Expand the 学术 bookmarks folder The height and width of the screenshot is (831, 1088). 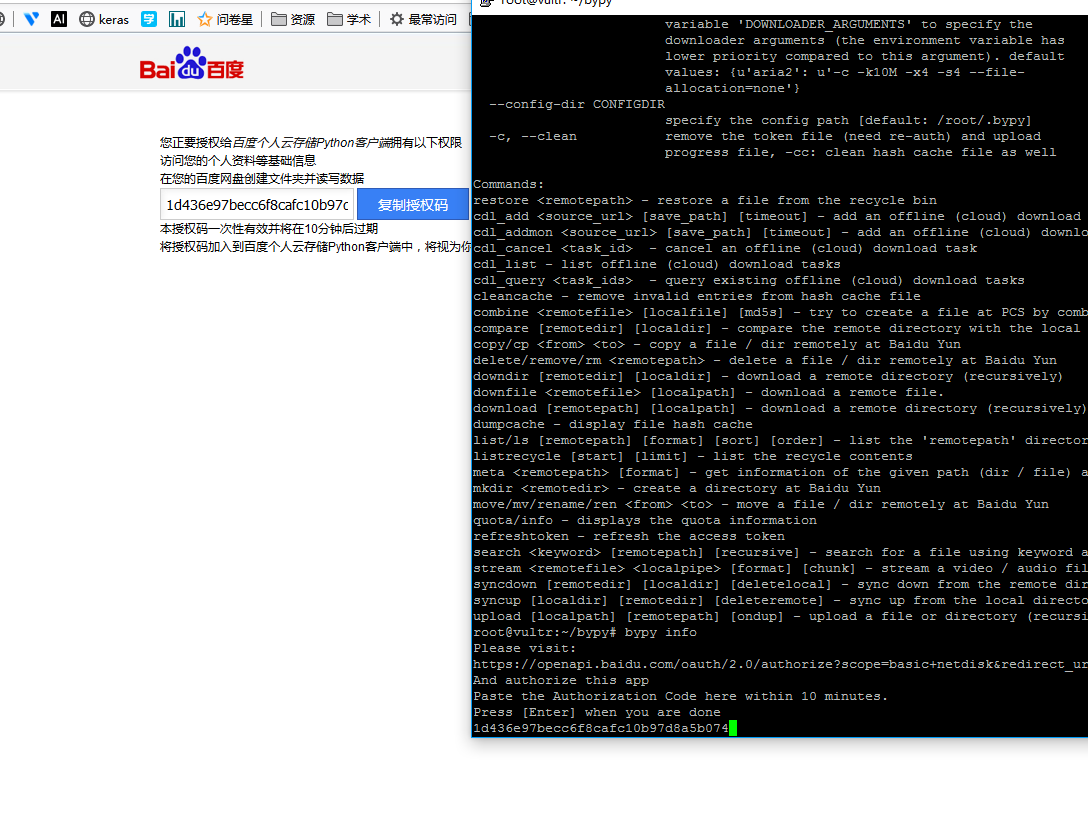tap(348, 19)
